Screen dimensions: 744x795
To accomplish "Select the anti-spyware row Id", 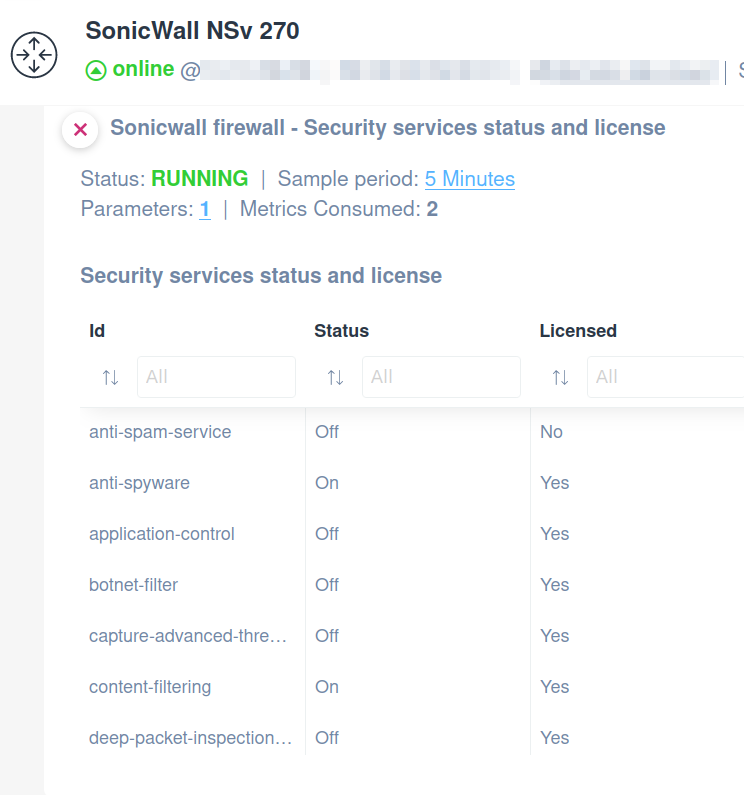I will pos(139,483).
